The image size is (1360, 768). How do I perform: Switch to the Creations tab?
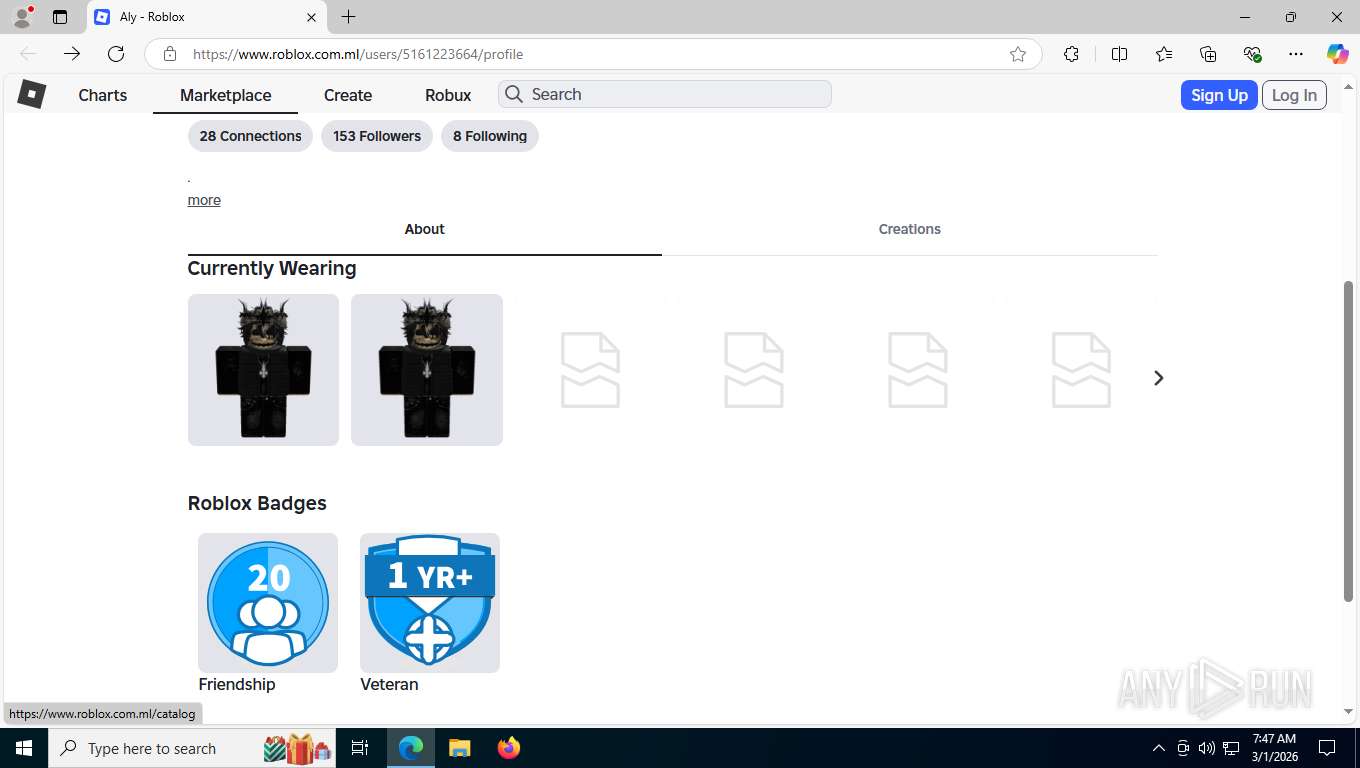[x=910, y=229]
